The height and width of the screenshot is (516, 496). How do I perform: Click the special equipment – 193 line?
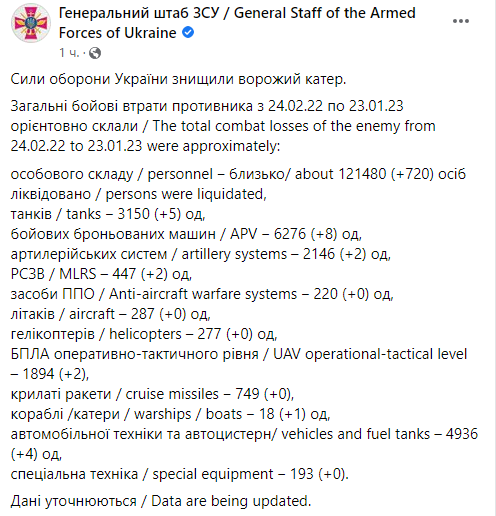179,474
